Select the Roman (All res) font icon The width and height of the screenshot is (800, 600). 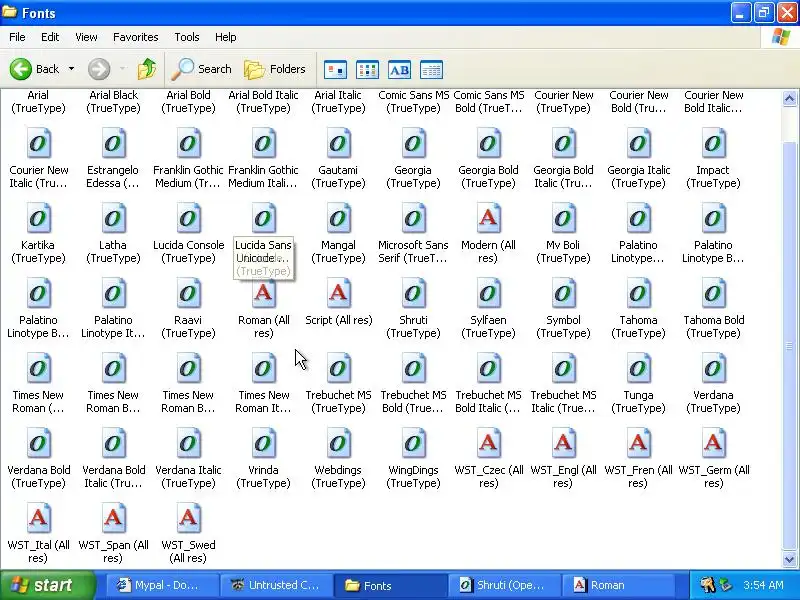coord(263,293)
